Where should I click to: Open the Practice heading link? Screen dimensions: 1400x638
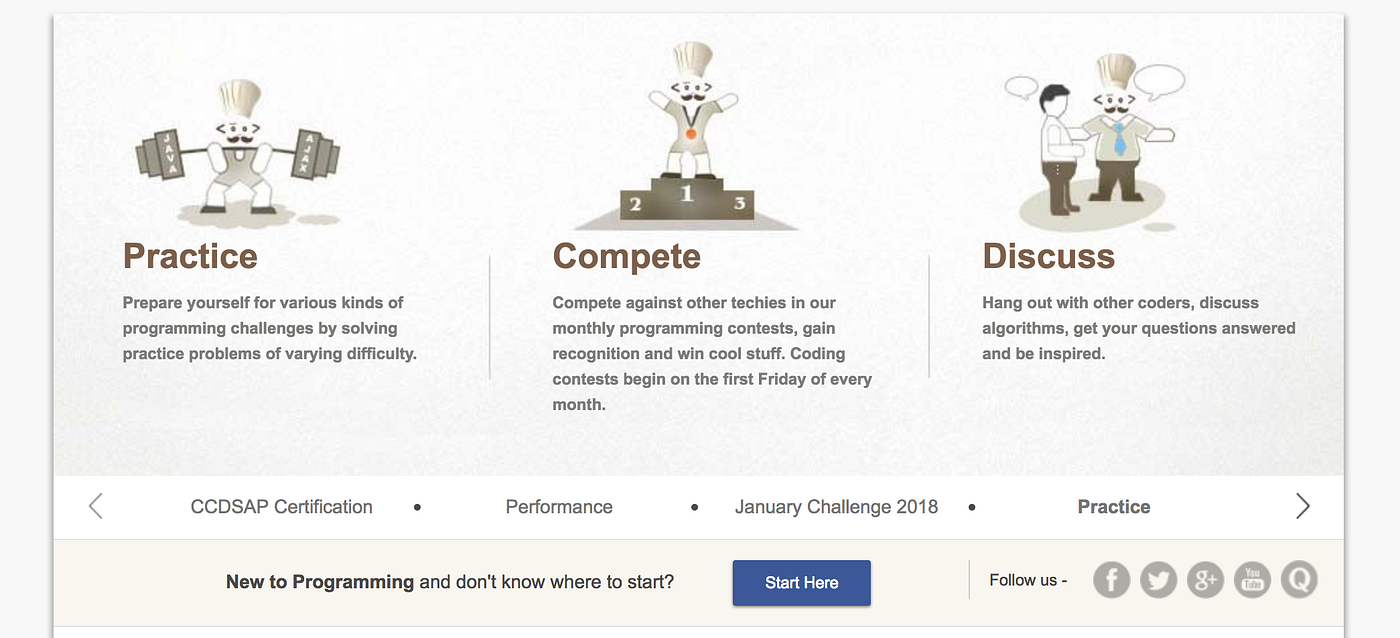(x=190, y=256)
